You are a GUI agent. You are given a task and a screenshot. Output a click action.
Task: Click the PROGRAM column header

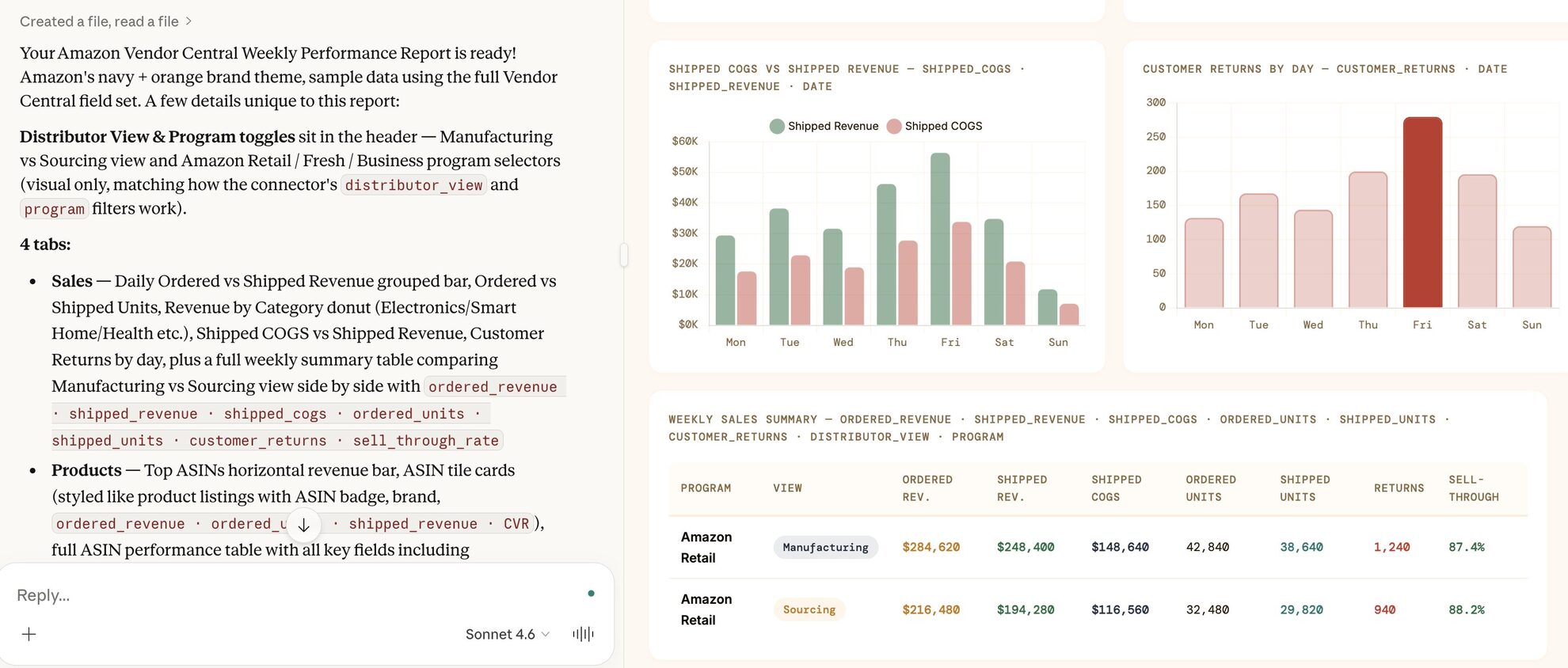(x=706, y=488)
